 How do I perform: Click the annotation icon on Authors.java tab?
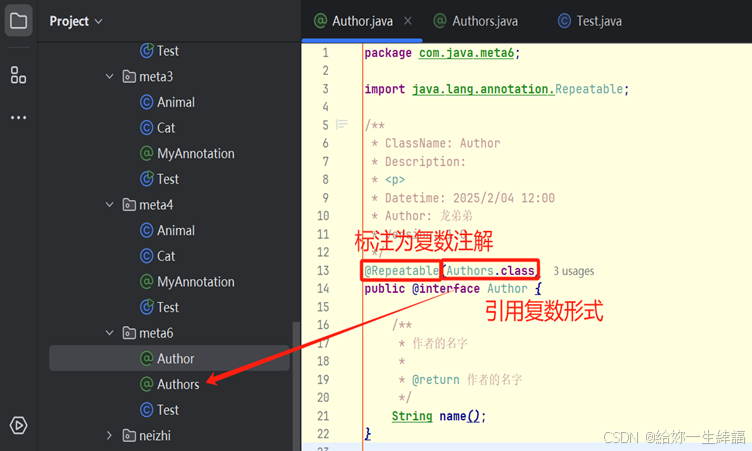click(440, 21)
